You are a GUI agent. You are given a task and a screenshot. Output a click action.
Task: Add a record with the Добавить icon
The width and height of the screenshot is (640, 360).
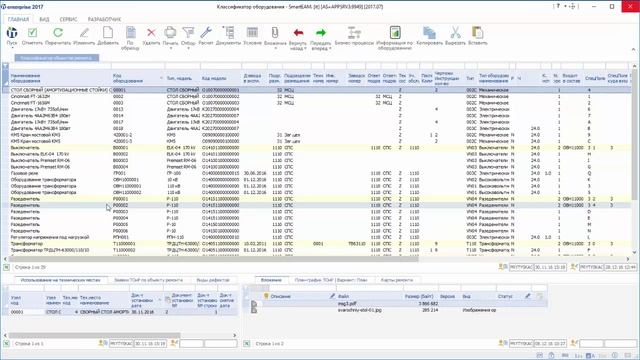(108, 33)
